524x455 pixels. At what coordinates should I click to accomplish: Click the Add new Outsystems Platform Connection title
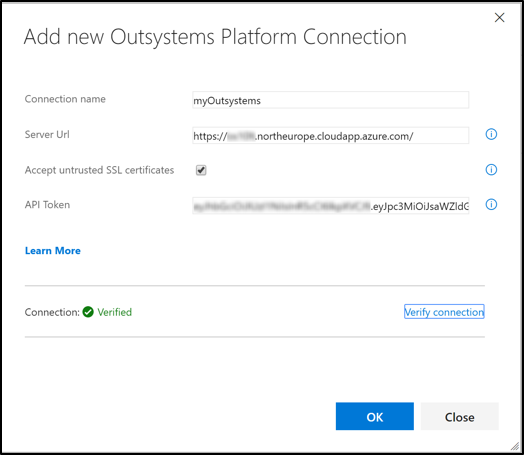pyautogui.click(x=215, y=37)
